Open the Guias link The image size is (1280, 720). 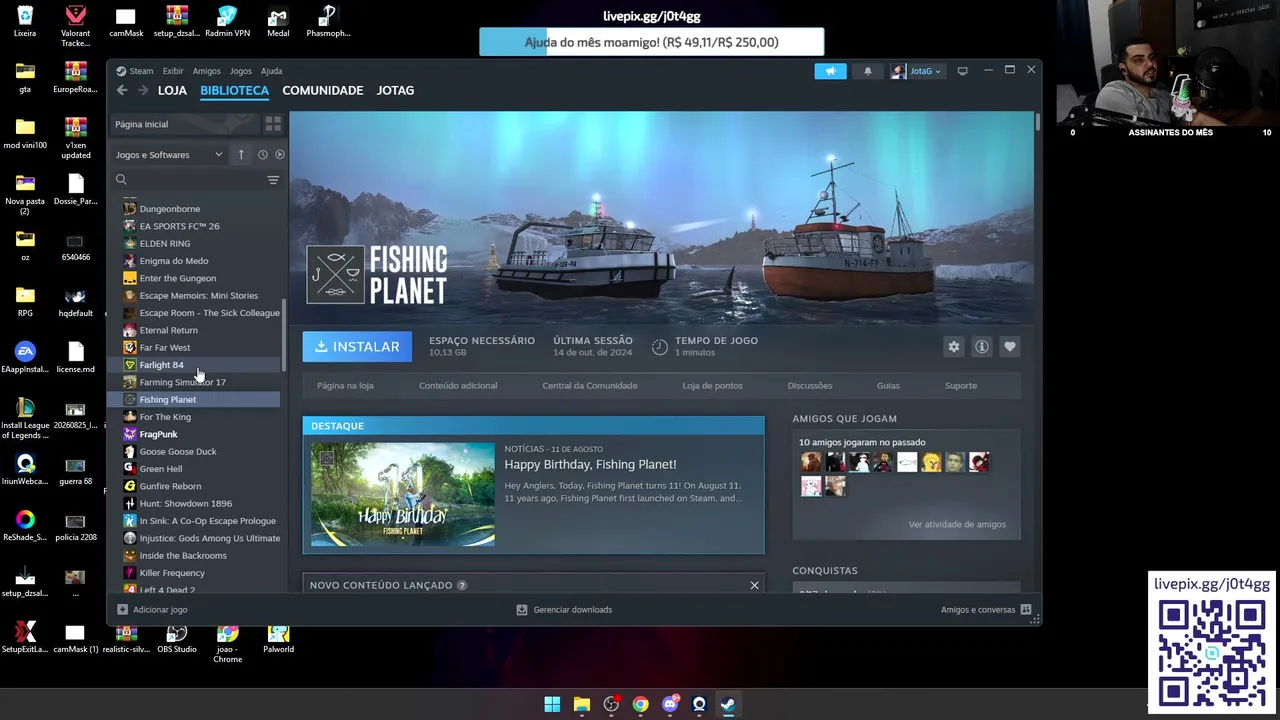[x=888, y=386]
